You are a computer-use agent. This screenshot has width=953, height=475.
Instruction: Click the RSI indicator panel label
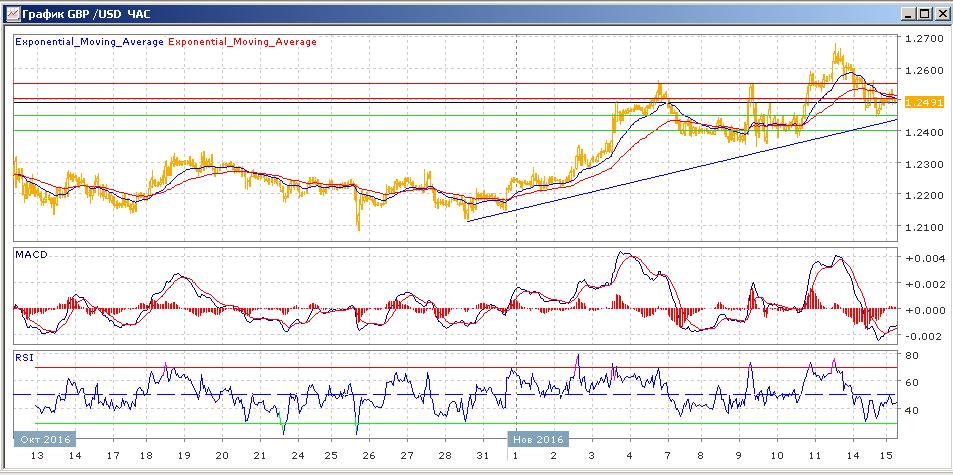23,355
